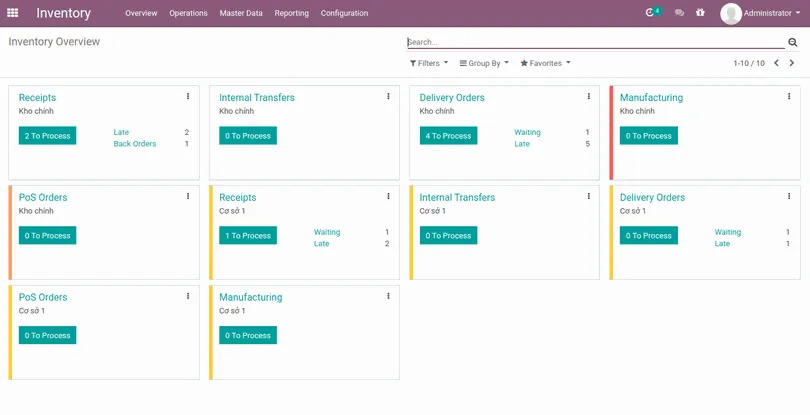Screen dimensions: 810x415
Task: Open Back Orders link on Receipts card
Action: (135, 144)
